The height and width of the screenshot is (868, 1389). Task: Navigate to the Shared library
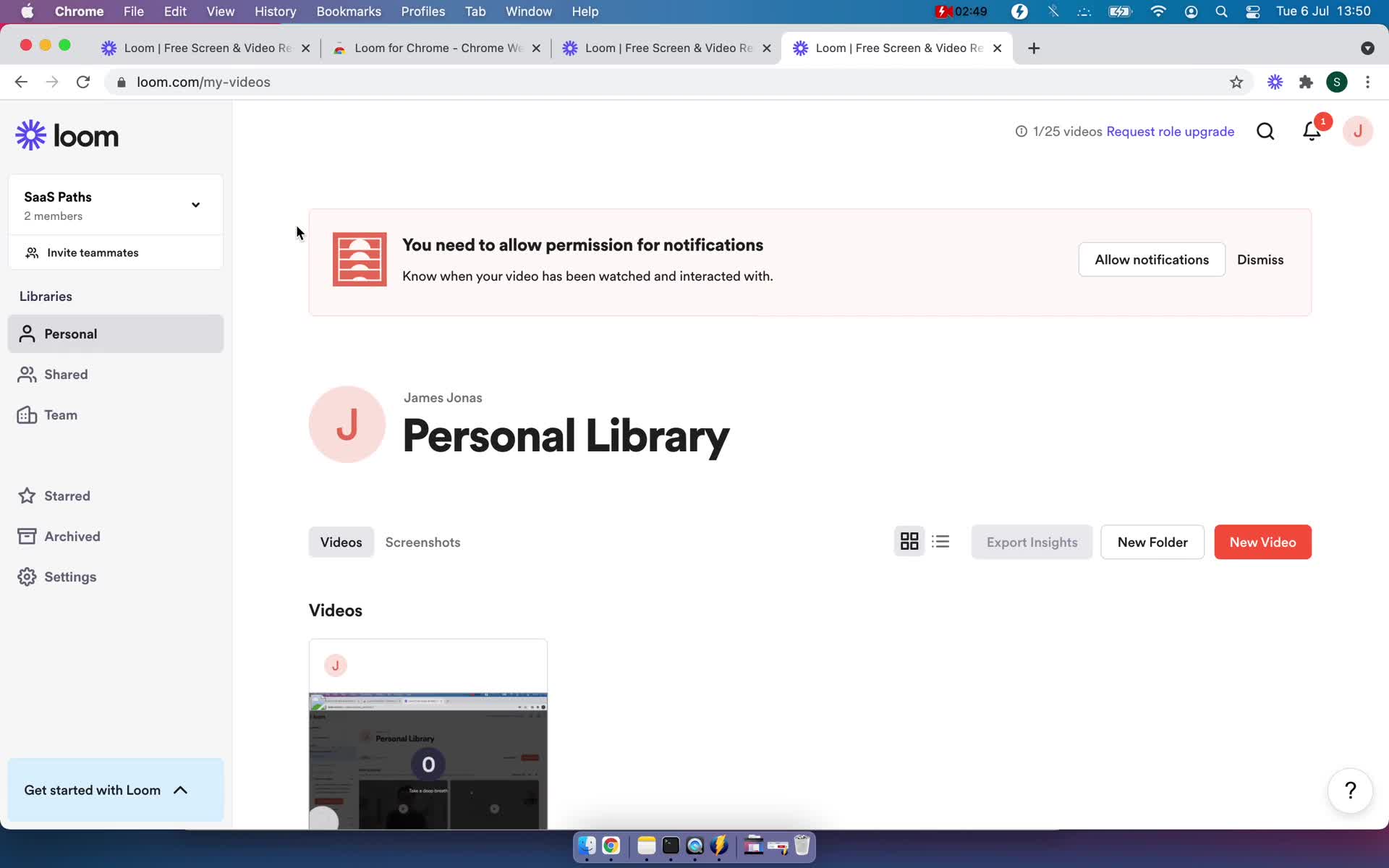pyautogui.click(x=66, y=374)
